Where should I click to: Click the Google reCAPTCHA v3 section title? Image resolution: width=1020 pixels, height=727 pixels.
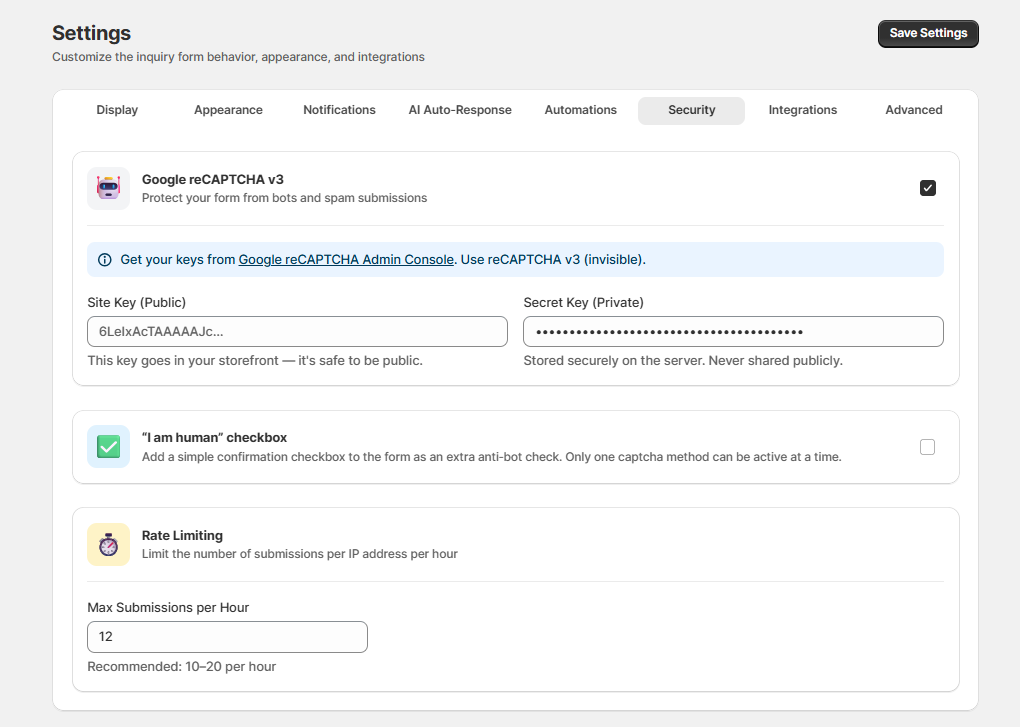click(212, 180)
